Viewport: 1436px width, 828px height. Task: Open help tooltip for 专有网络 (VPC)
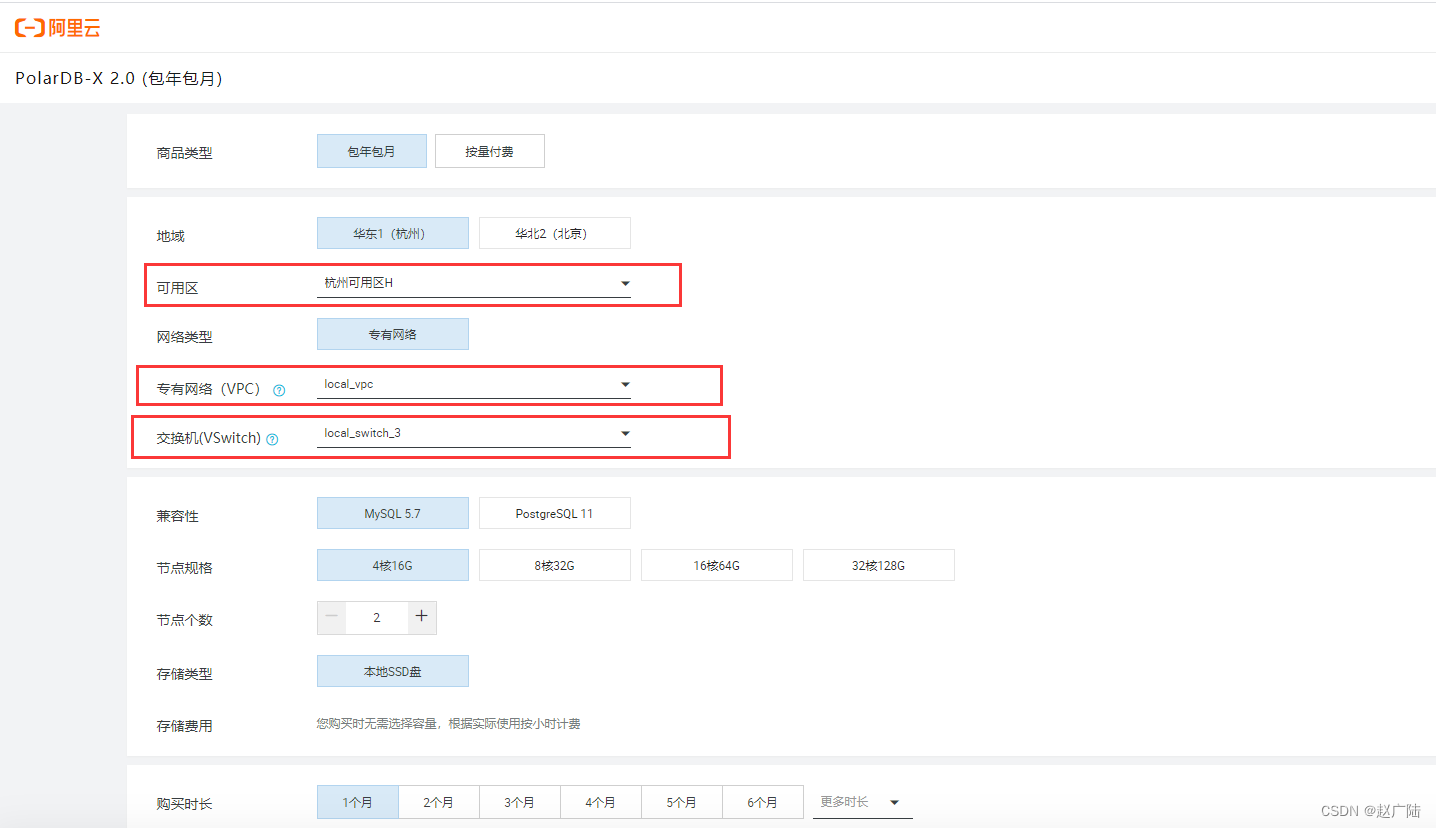pos(279,390)
